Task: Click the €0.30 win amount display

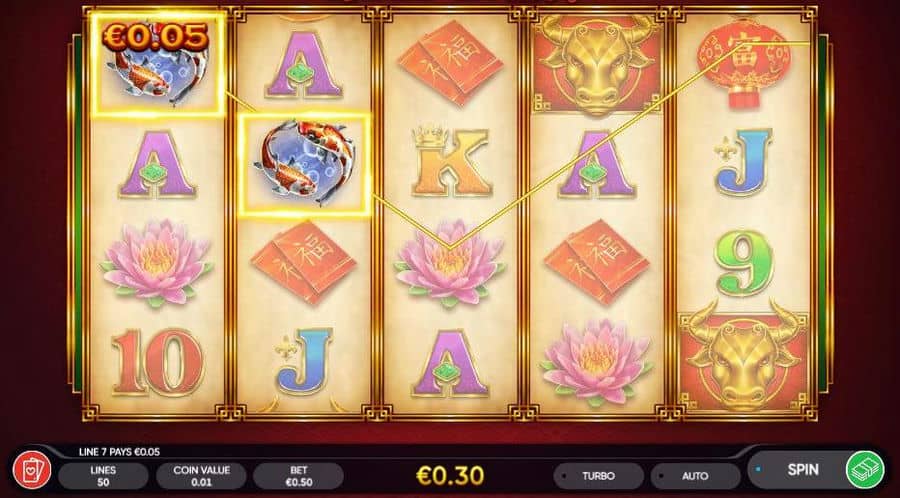Action: pyautogui.click(x=449, y=475)
